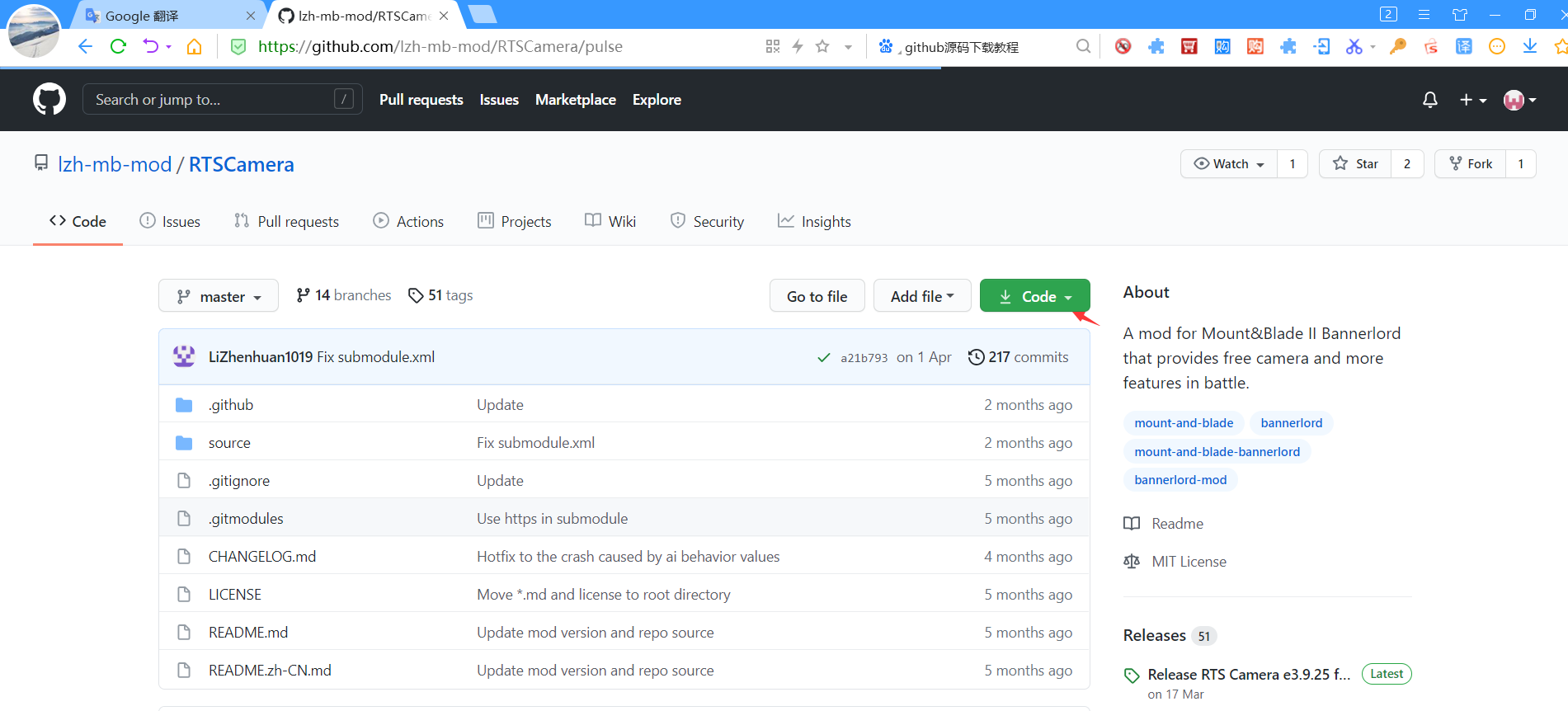Click the mount-and-blade topic tag
Screen dimensions: 1568x711
click(x=1184, y=423)
